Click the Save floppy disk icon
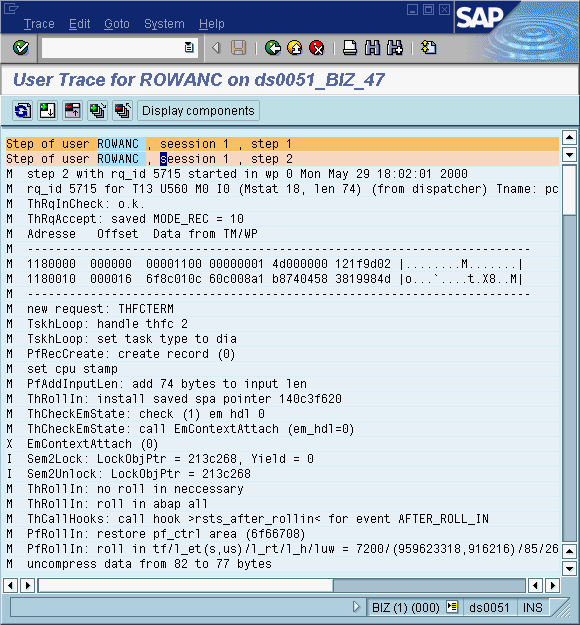 tap(238, 48)
